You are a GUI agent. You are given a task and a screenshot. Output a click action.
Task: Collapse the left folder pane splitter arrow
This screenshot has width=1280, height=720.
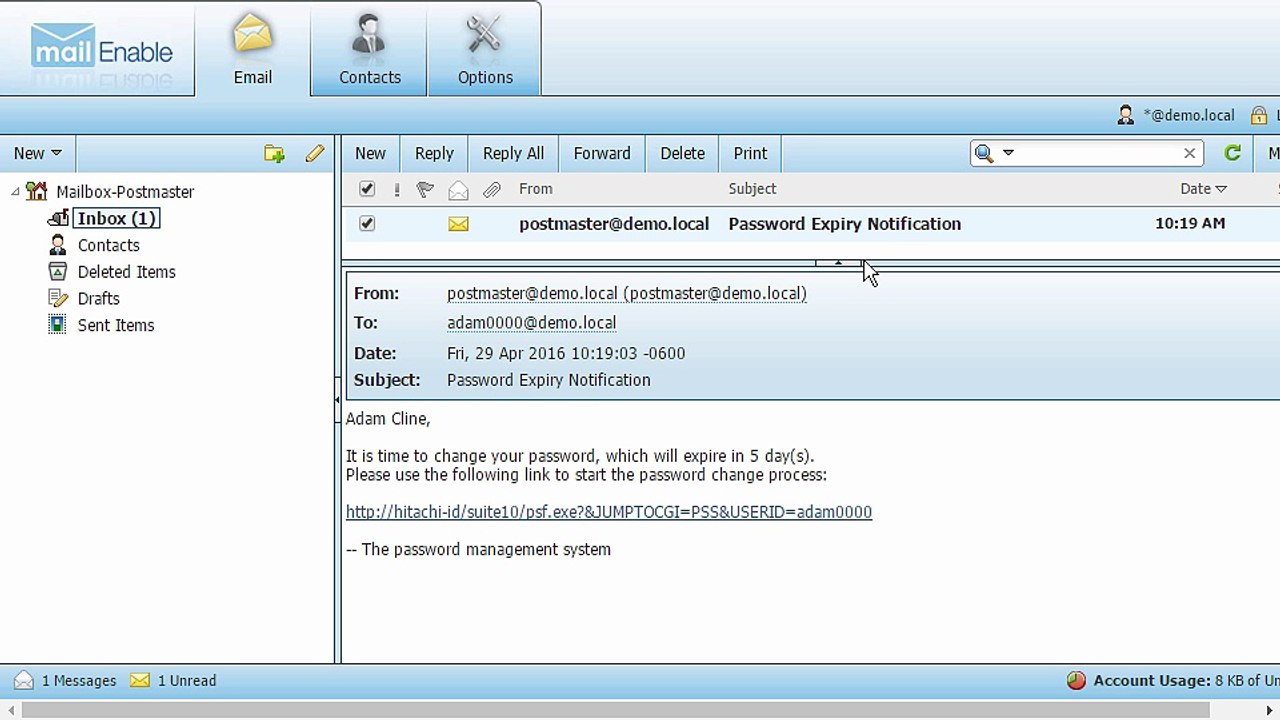pos(337,399)
